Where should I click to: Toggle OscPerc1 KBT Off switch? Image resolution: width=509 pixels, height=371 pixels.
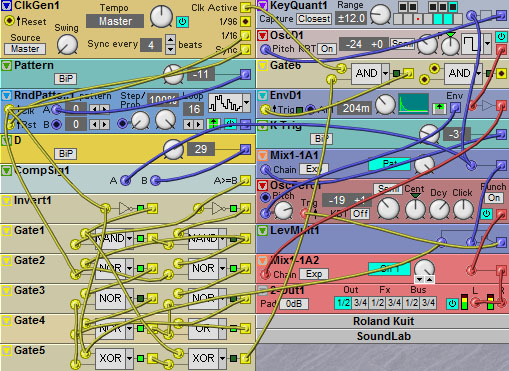[360, 213]
